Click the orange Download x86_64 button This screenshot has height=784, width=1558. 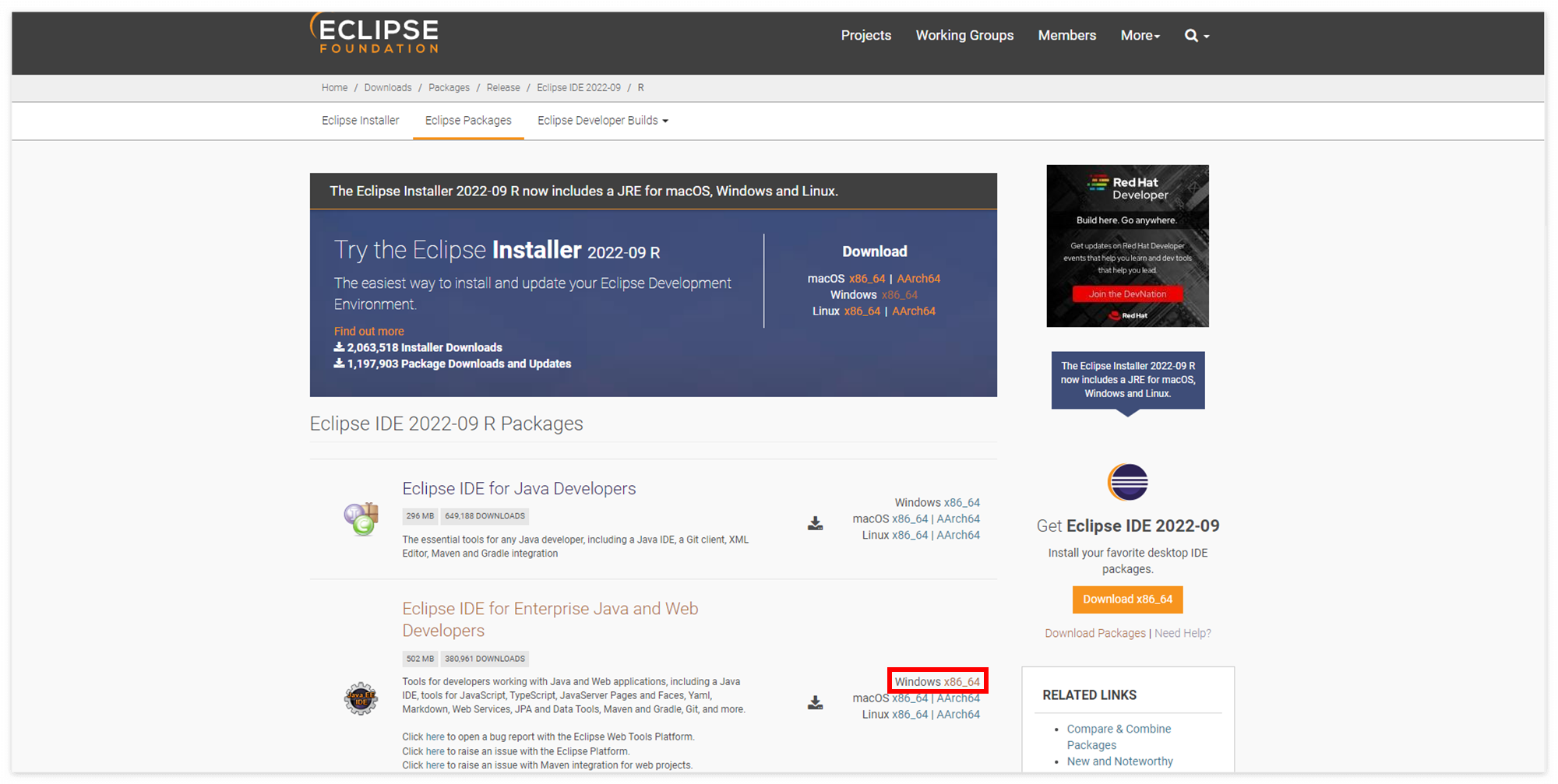pos(1127,599)
